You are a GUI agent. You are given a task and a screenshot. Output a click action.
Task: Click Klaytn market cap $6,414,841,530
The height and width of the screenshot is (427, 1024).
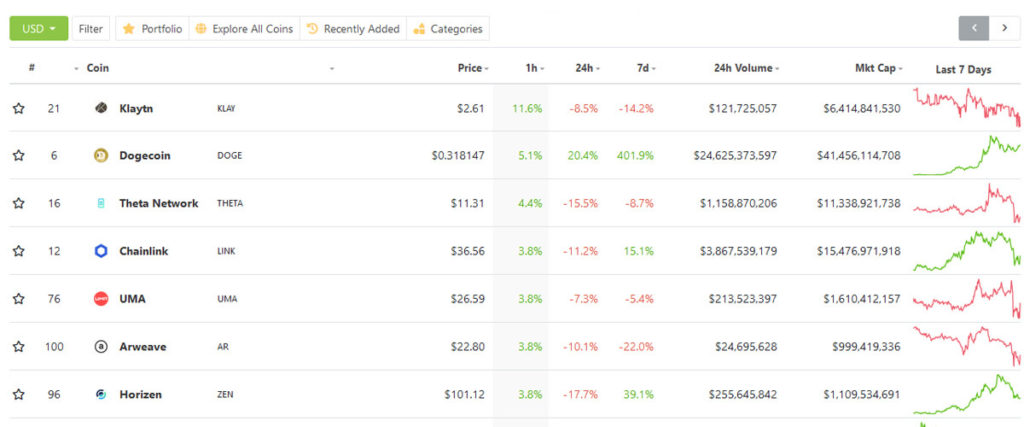click(x=862, y=108)
